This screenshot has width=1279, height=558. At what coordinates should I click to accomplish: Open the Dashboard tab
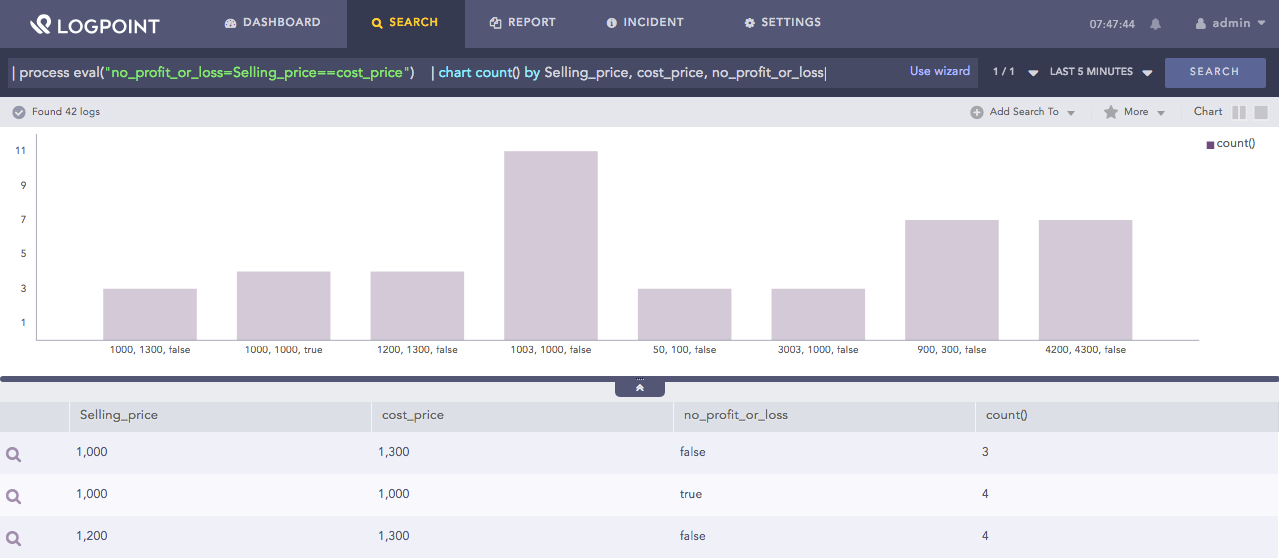(x=272, y=22)
